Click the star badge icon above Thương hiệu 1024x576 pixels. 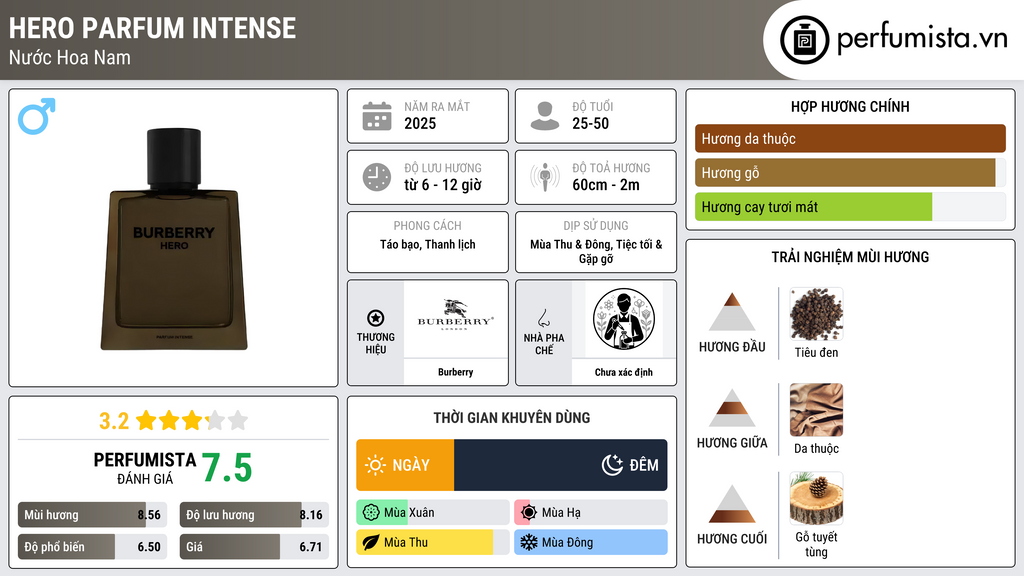click(376, 318)
